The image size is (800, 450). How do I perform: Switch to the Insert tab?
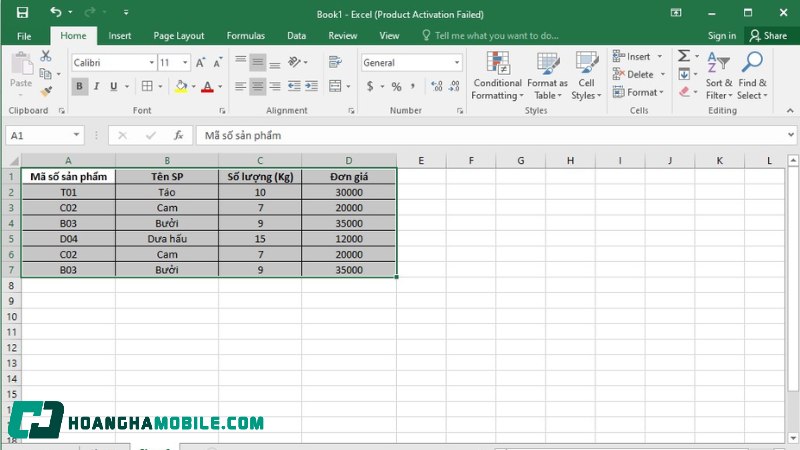point(119,36)
